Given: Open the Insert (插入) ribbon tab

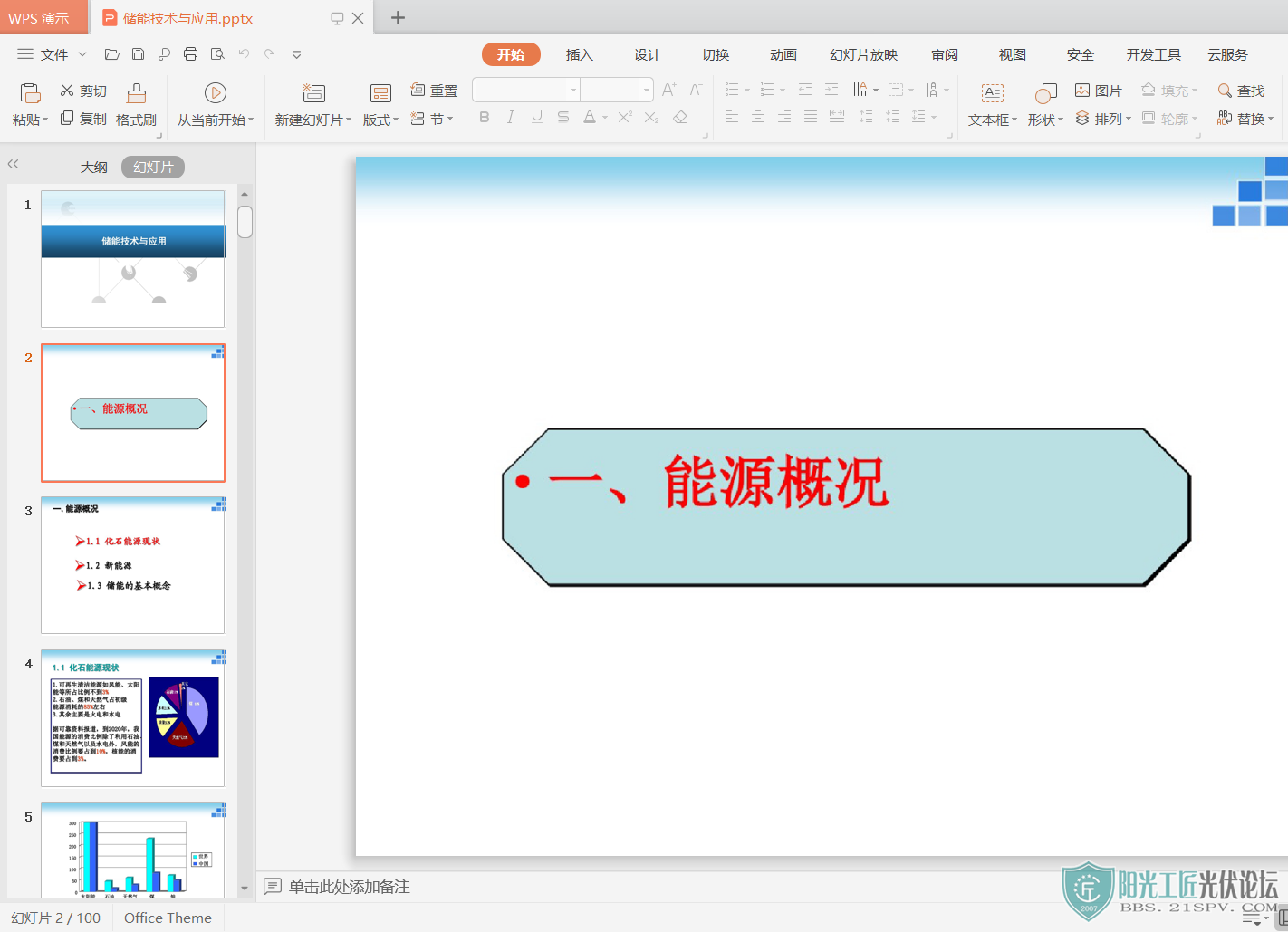Looking at the screenshot, I should point(580,54).
